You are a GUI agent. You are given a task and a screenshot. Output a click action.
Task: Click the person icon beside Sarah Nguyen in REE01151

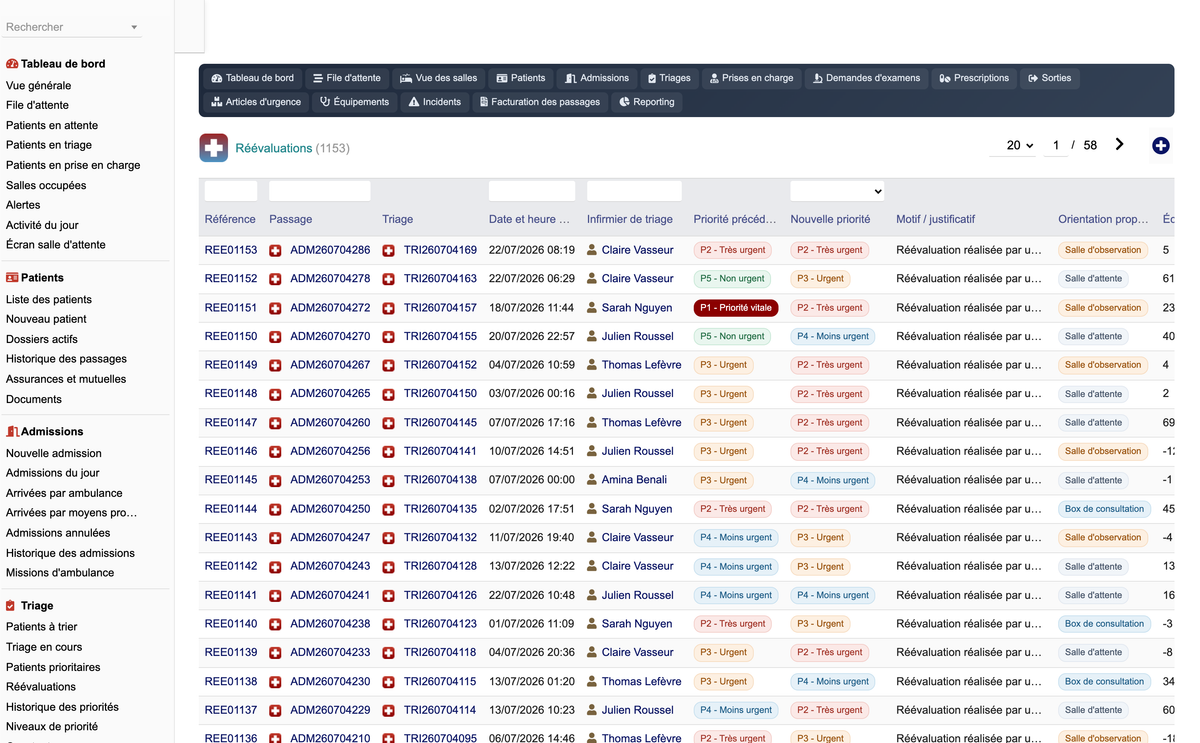(x=592, y=308)
